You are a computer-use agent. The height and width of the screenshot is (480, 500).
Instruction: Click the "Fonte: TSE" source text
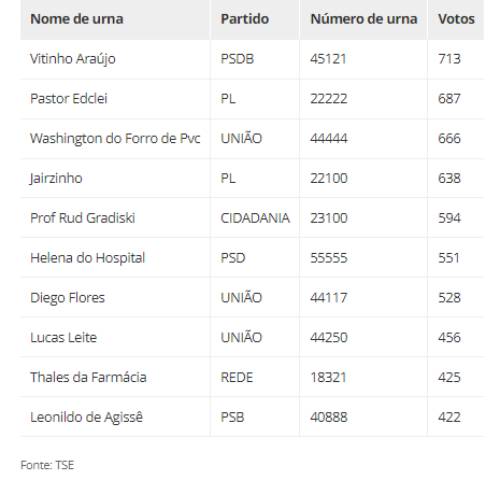pyautogui.click(x=47, y=465)
